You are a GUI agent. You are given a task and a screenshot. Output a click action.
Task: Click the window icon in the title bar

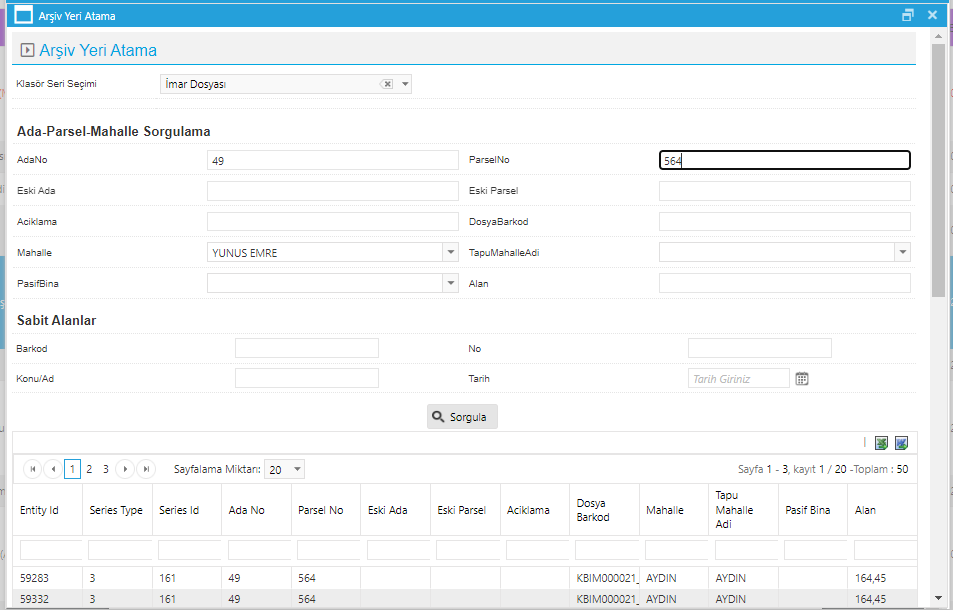tap(23, 15)
